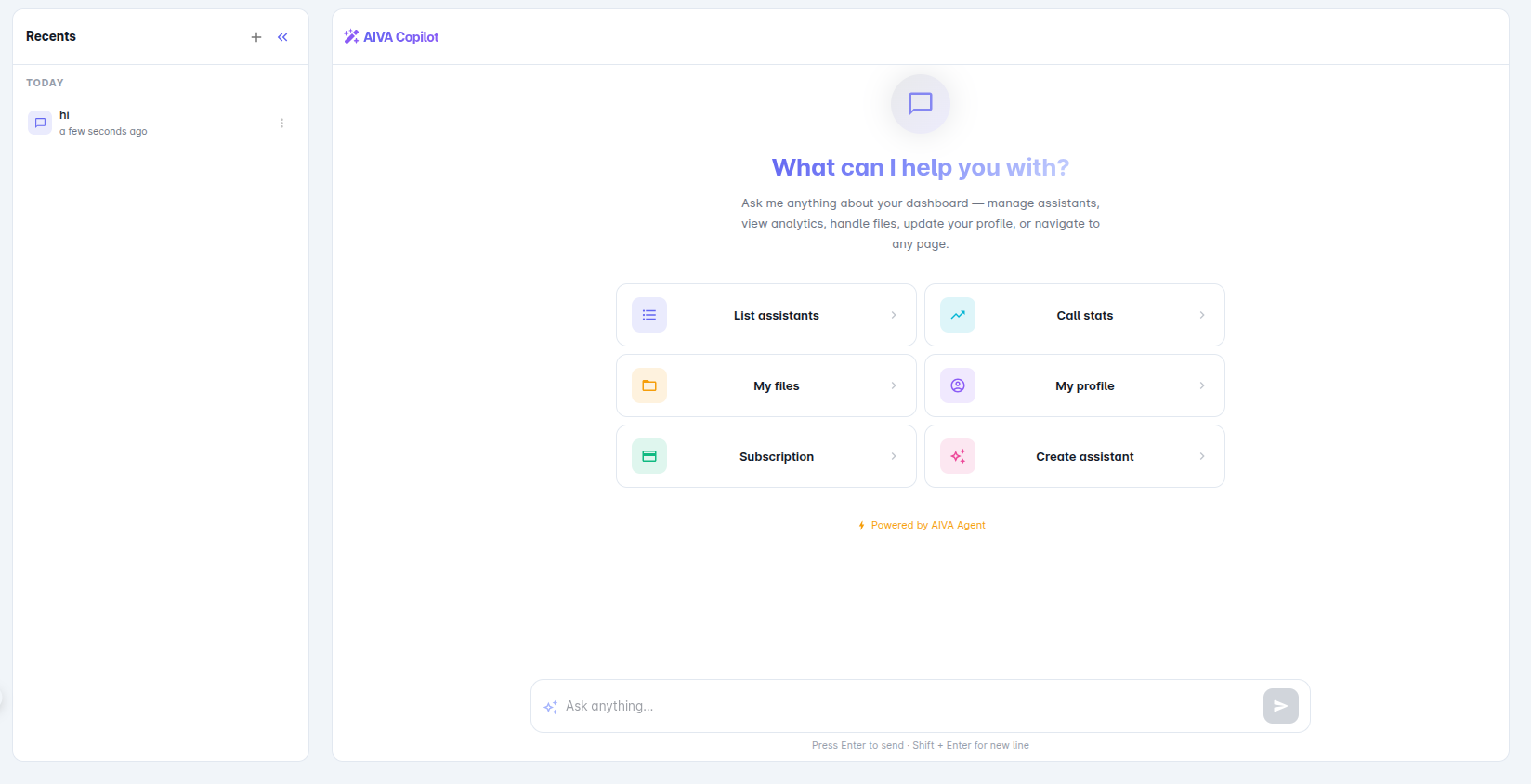Viewport: 1531px width, 784px height.
Task: Click the lightning bolt icon near Powered by
Action: click(862, 526)
